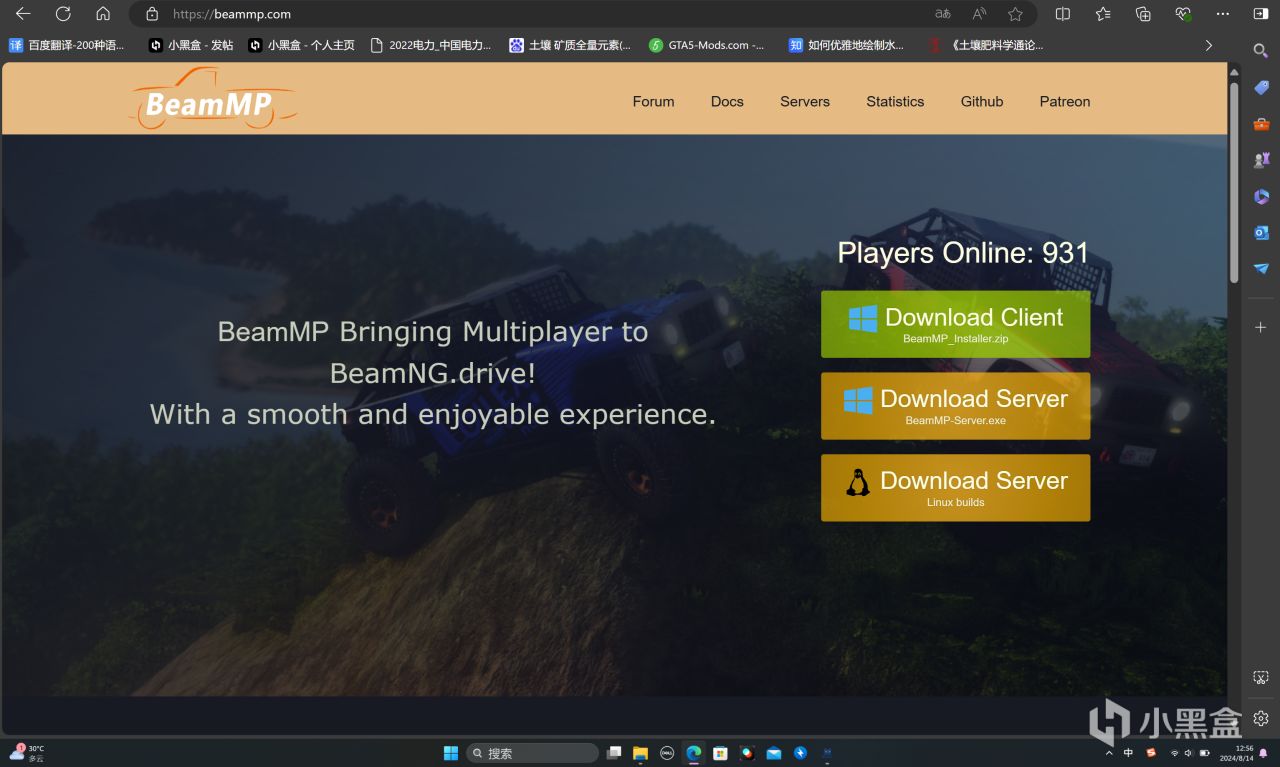
Task: Click Download Server BeamMP-Server.exe button
Action: (x=955, y=406)
